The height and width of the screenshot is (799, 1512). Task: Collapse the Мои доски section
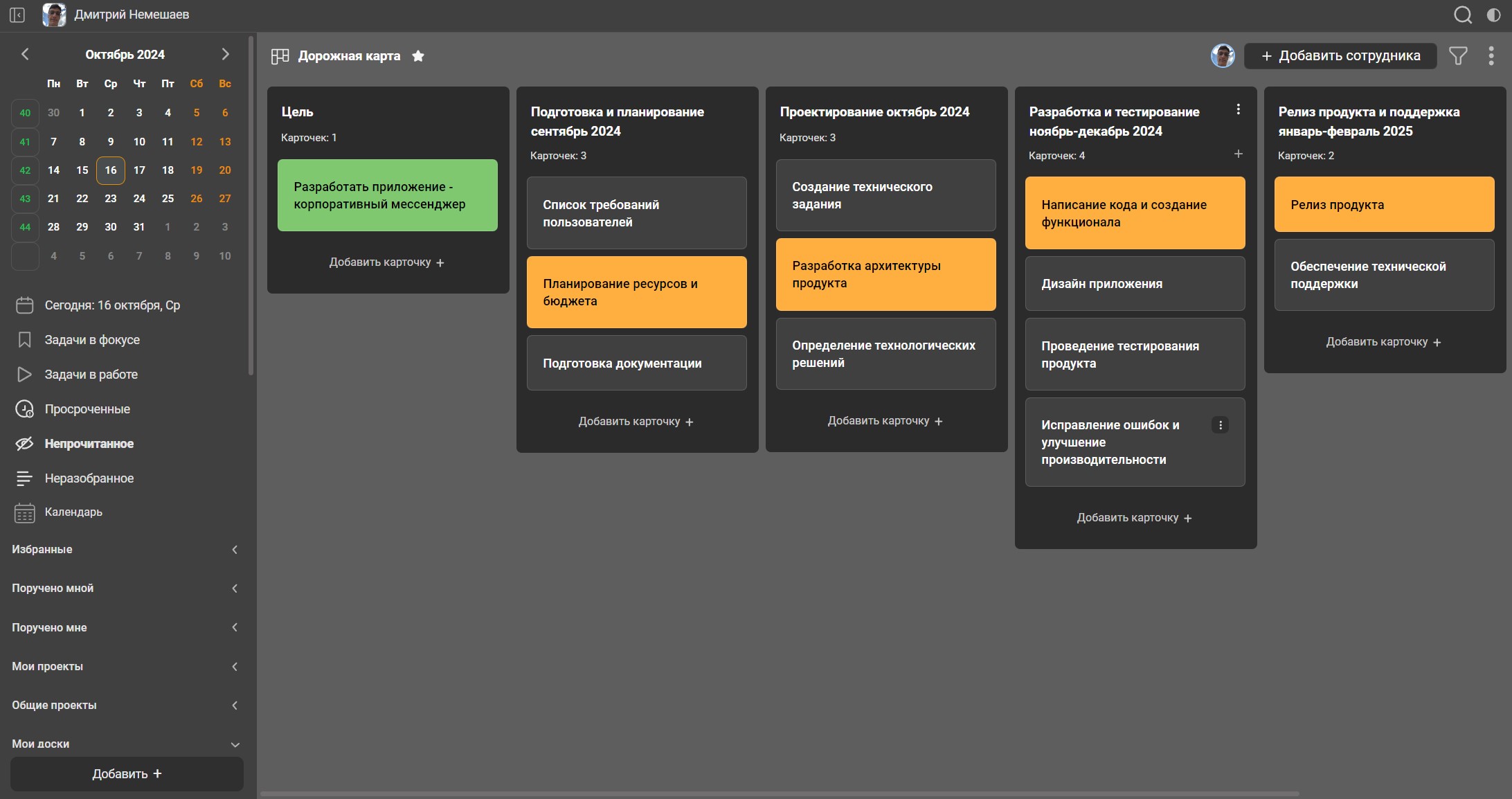click(x=235, y=744)
